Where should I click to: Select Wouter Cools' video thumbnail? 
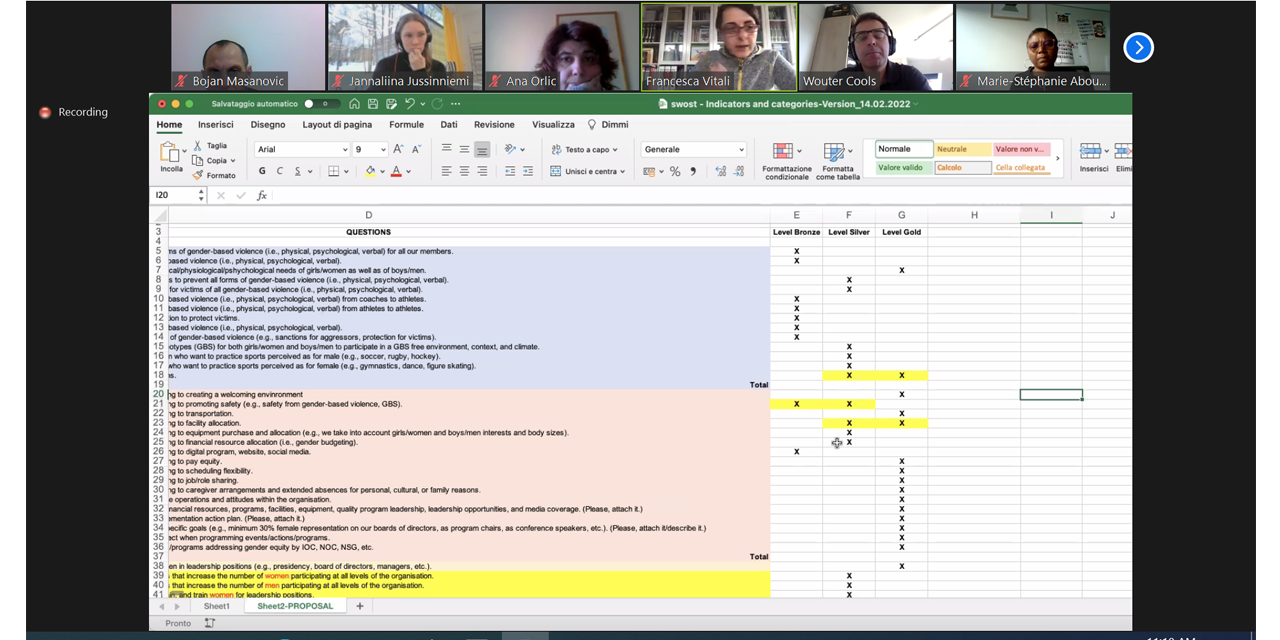(x=876, y=47)
